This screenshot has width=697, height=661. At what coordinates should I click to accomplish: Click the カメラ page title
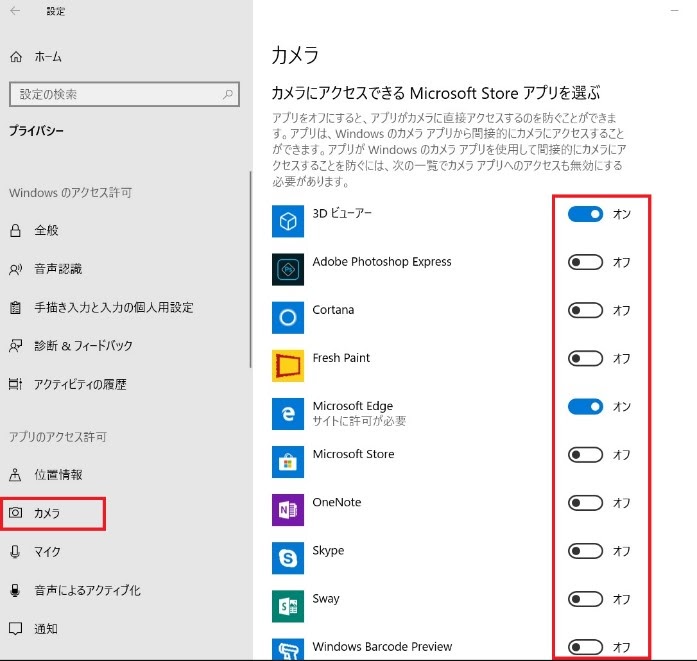coord(295,55)
